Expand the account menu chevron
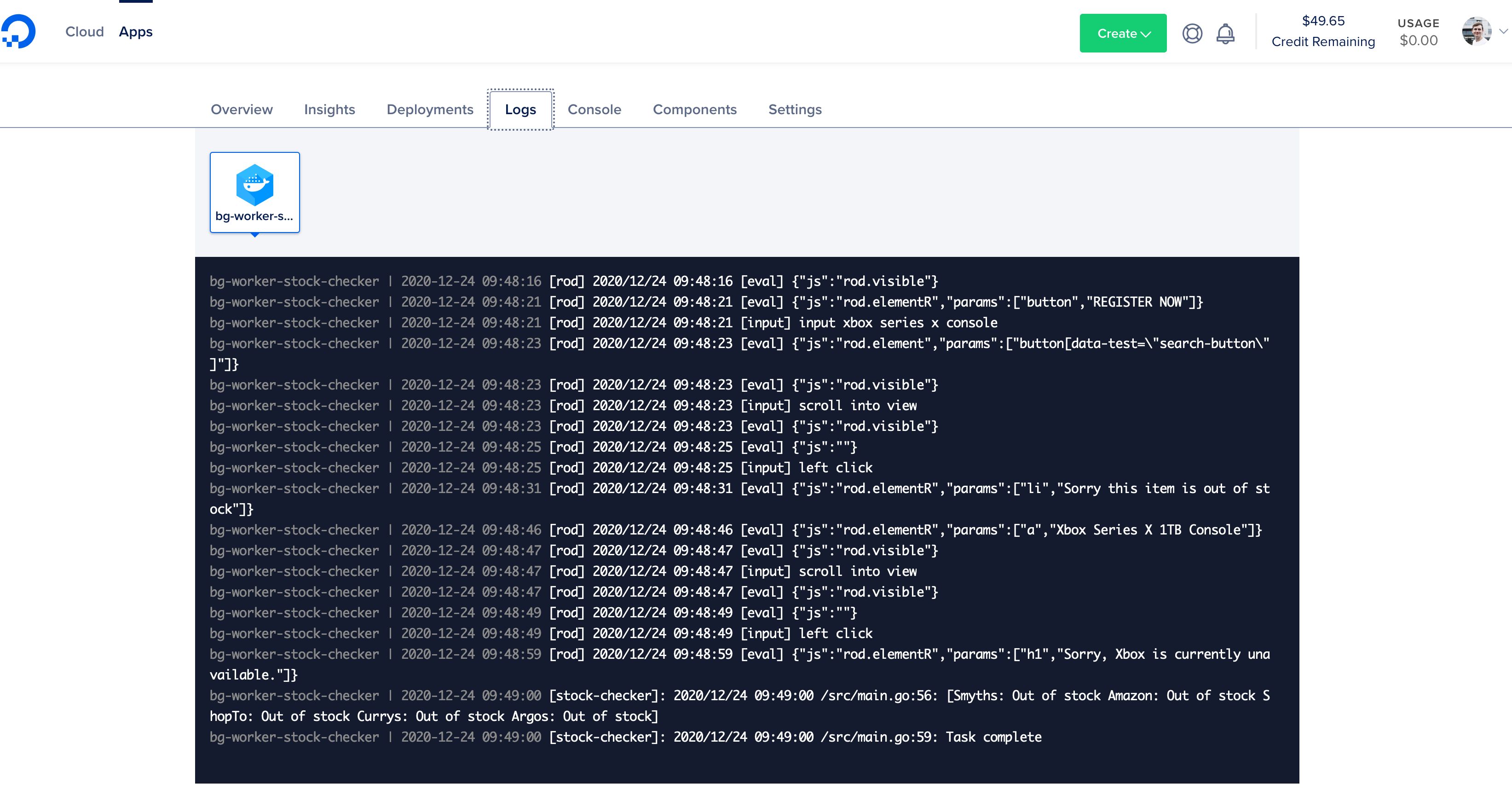Viewport: 1512px width, 790px height. [1503, 32]
